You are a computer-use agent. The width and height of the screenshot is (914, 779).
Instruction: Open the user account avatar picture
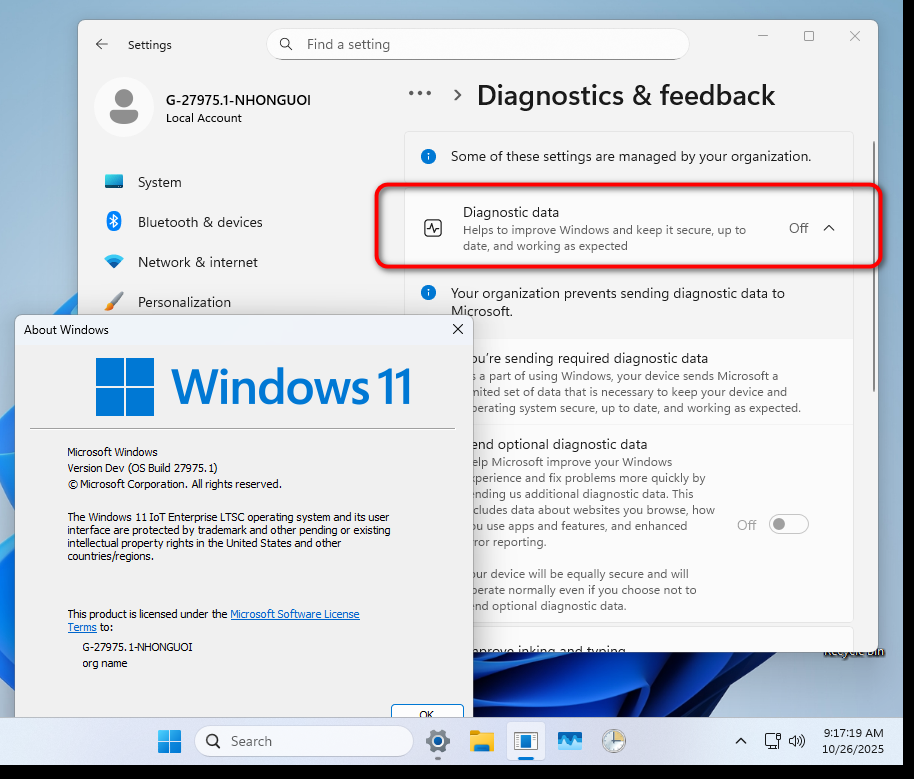124,107
